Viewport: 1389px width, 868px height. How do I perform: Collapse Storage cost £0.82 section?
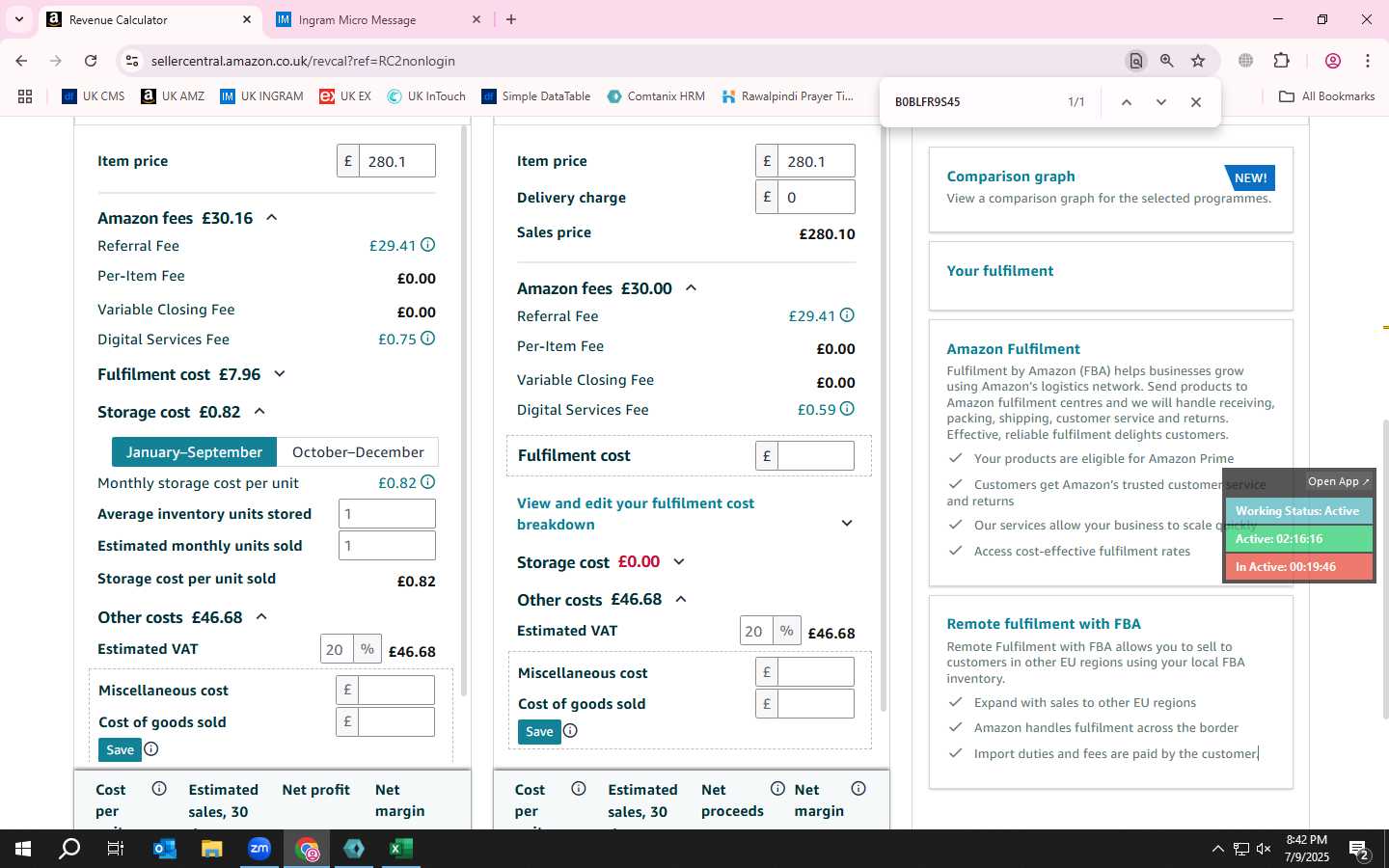[x=259, y=412]
